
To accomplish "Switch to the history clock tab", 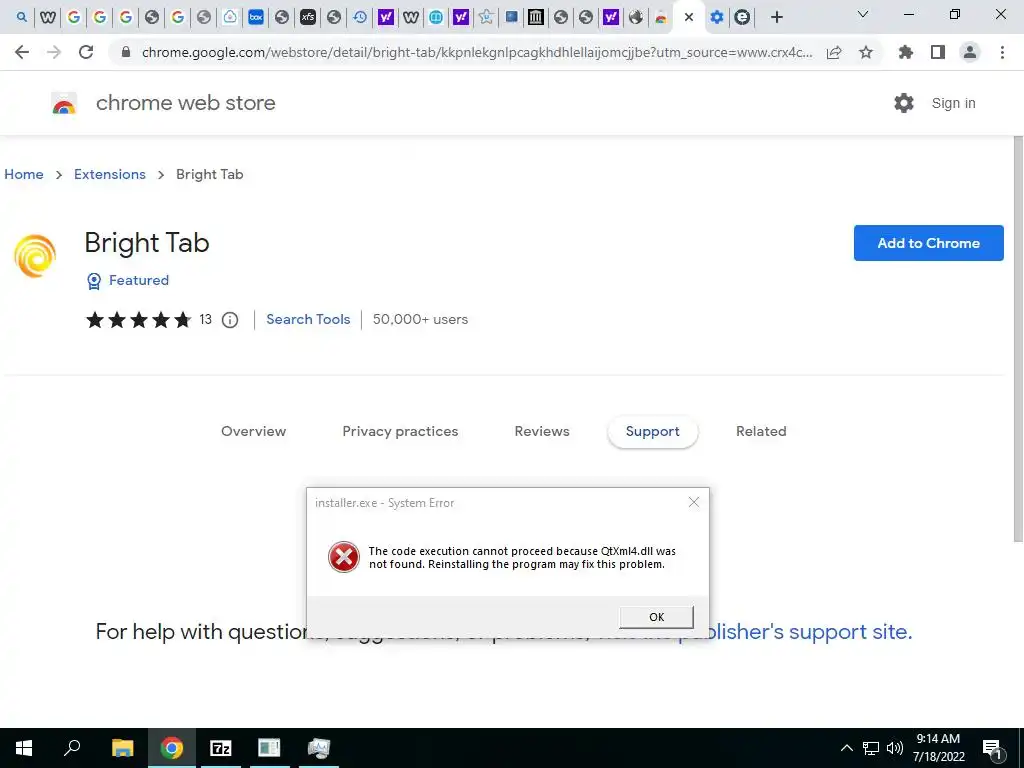I will (360, 17).
